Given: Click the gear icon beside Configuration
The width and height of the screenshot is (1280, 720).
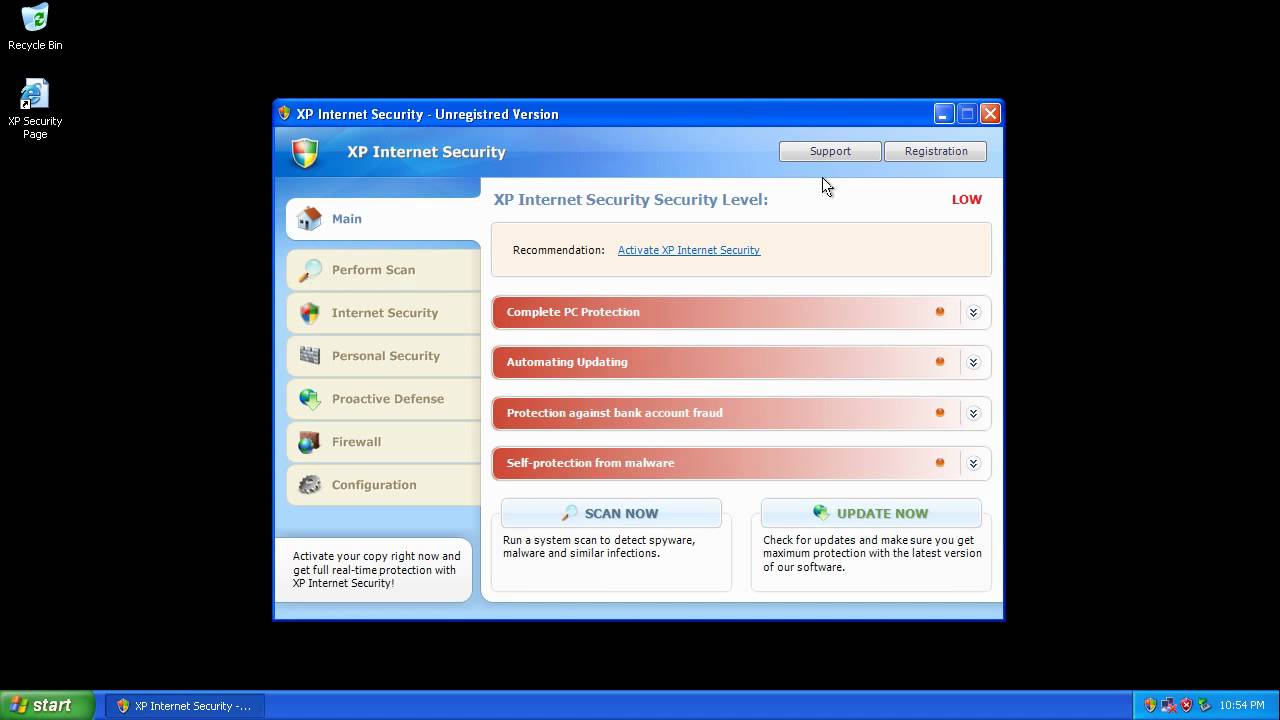Looking at the screenshot, I should click(310, 485).
